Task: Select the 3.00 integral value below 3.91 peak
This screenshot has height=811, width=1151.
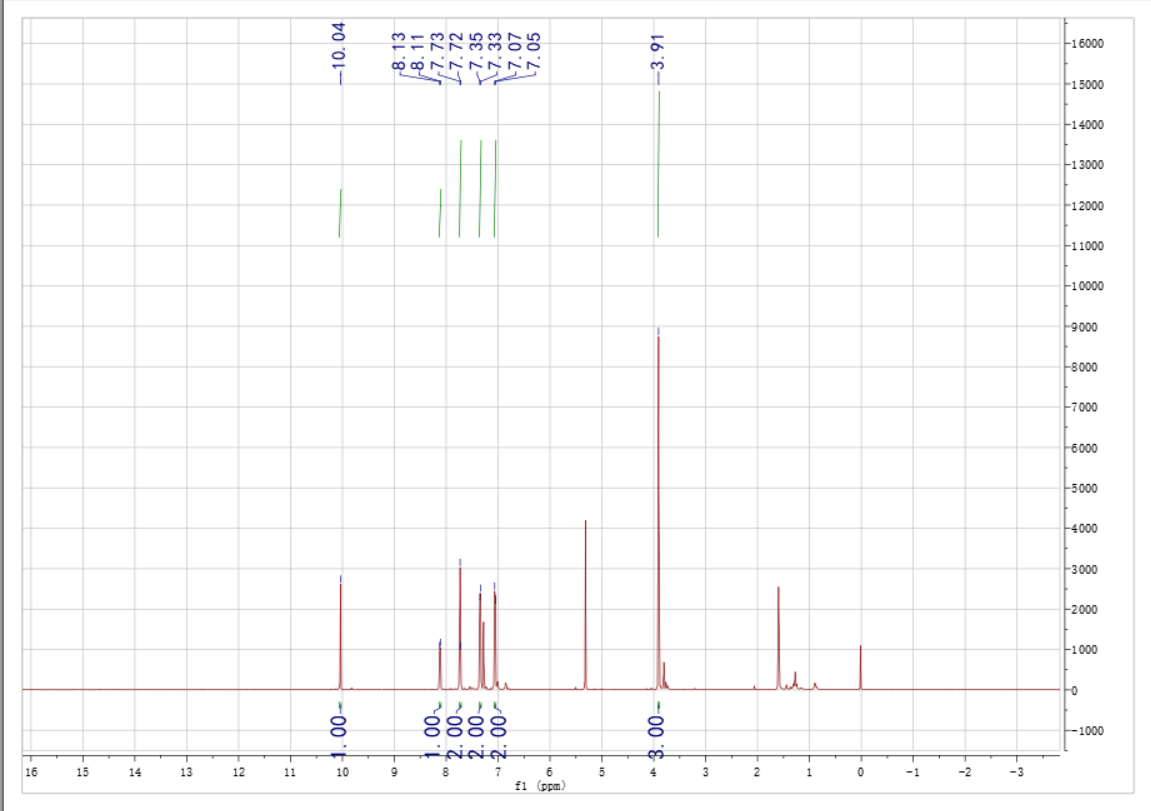Action: point(656,736)
